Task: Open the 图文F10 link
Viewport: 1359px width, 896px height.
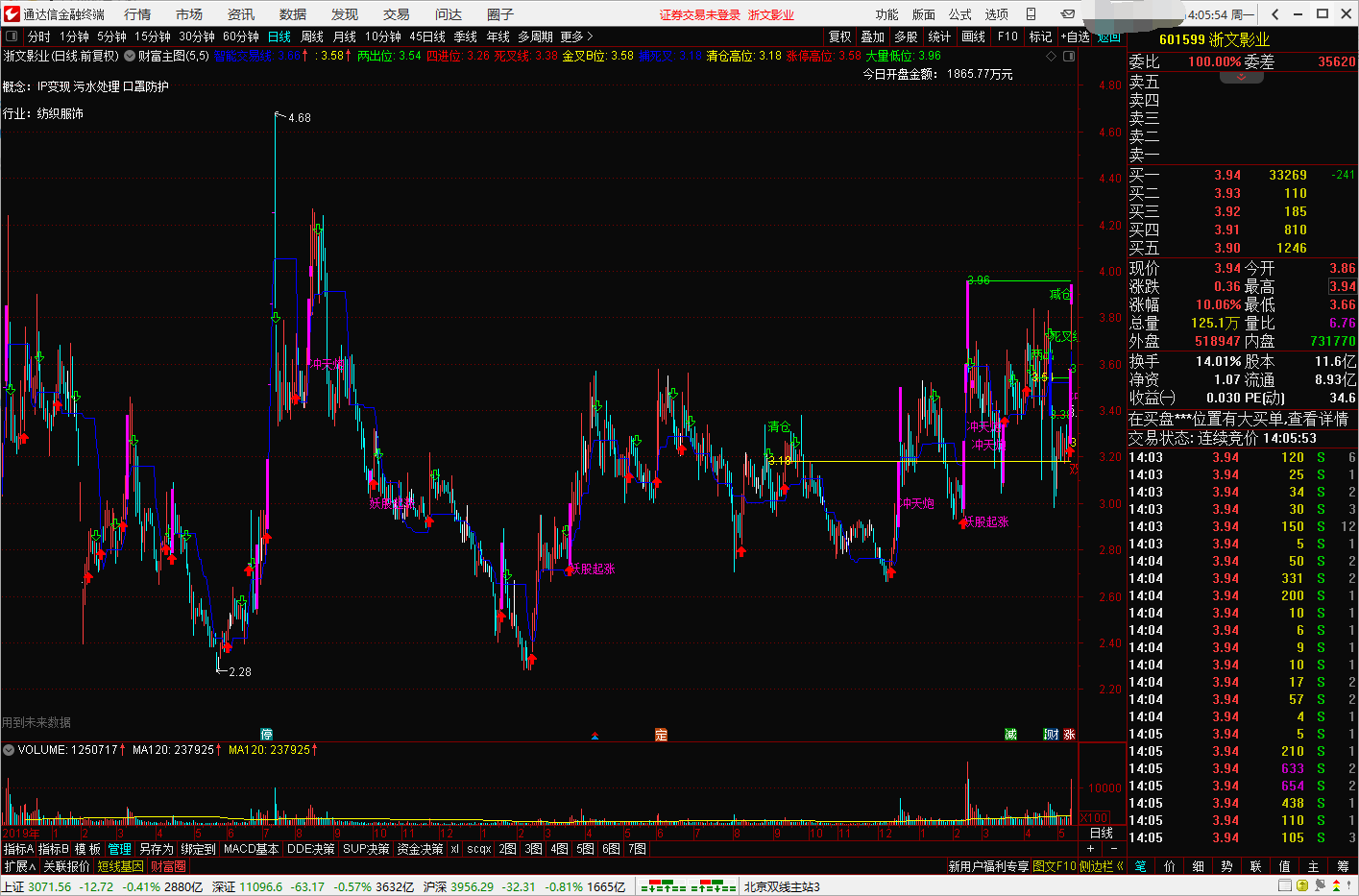Action: point(1055,866)
